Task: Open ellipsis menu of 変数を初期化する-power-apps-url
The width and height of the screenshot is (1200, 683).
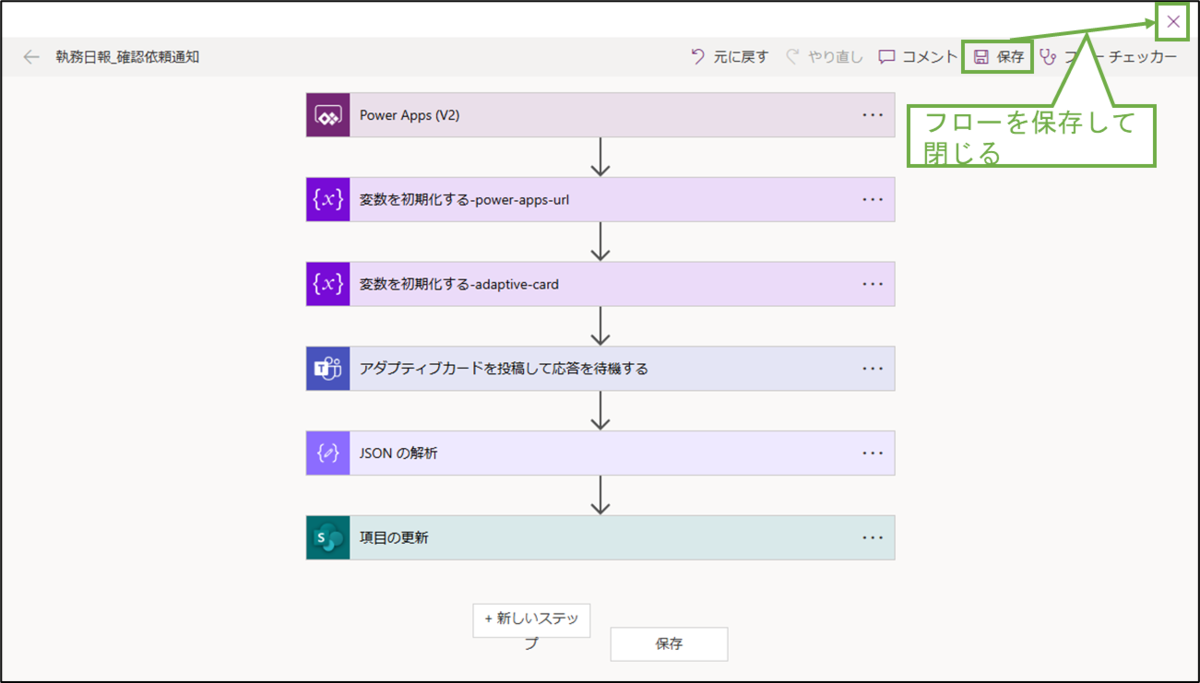Action: [873, 199]
